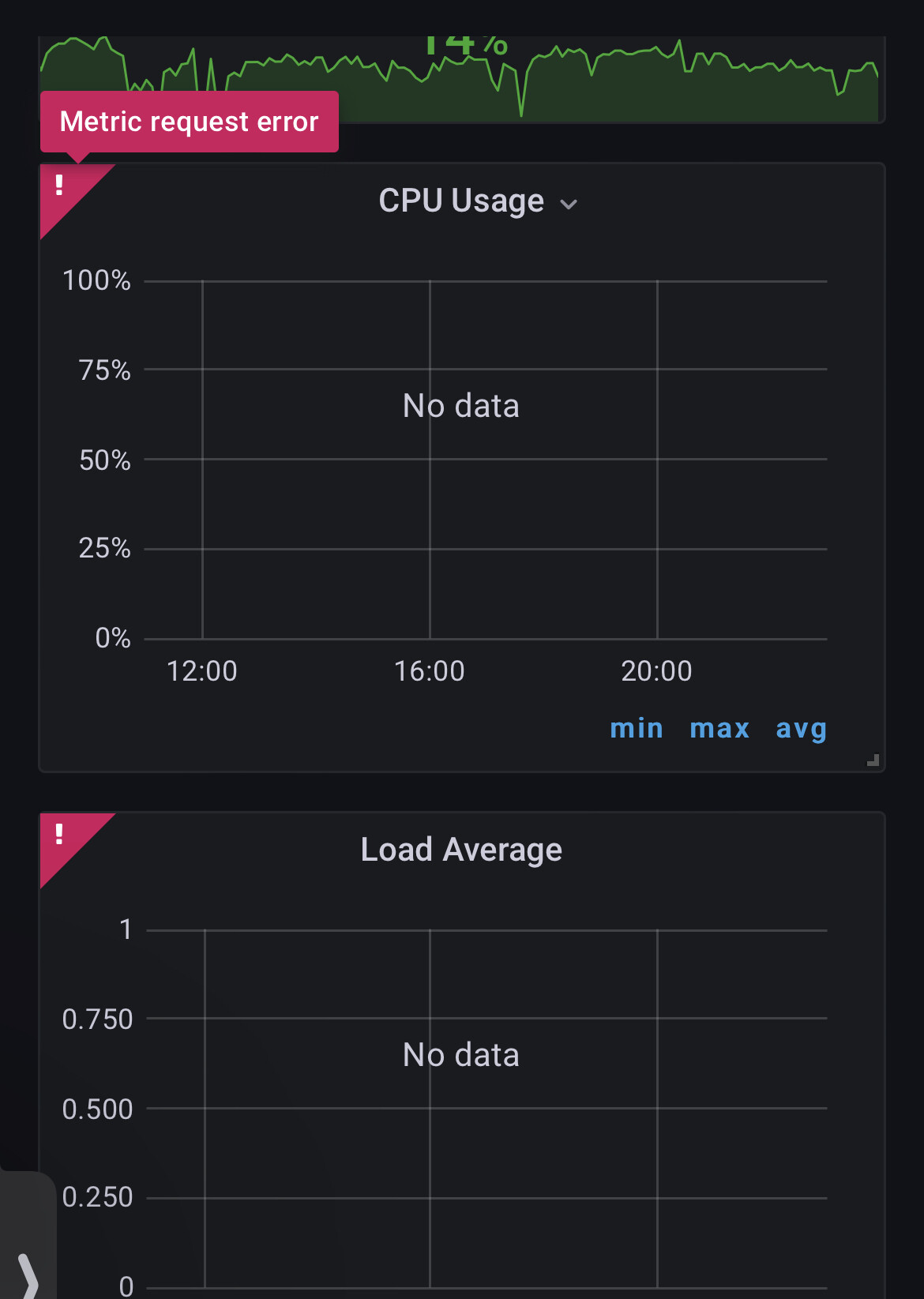Sort legend by max column
The image size is (924, 1299).
pyautogui.click(x=719, y=727)
